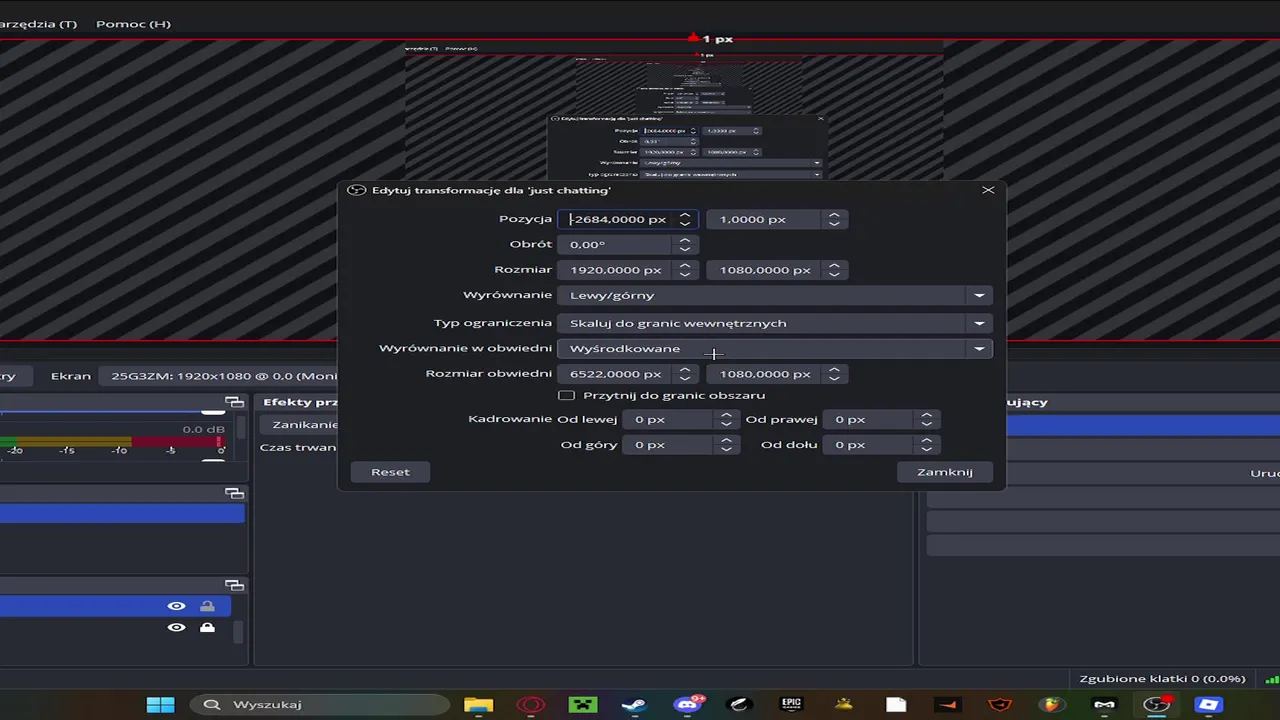Click Zamknij button
This screenshot has height=720, width=1280.
(945, 472)
